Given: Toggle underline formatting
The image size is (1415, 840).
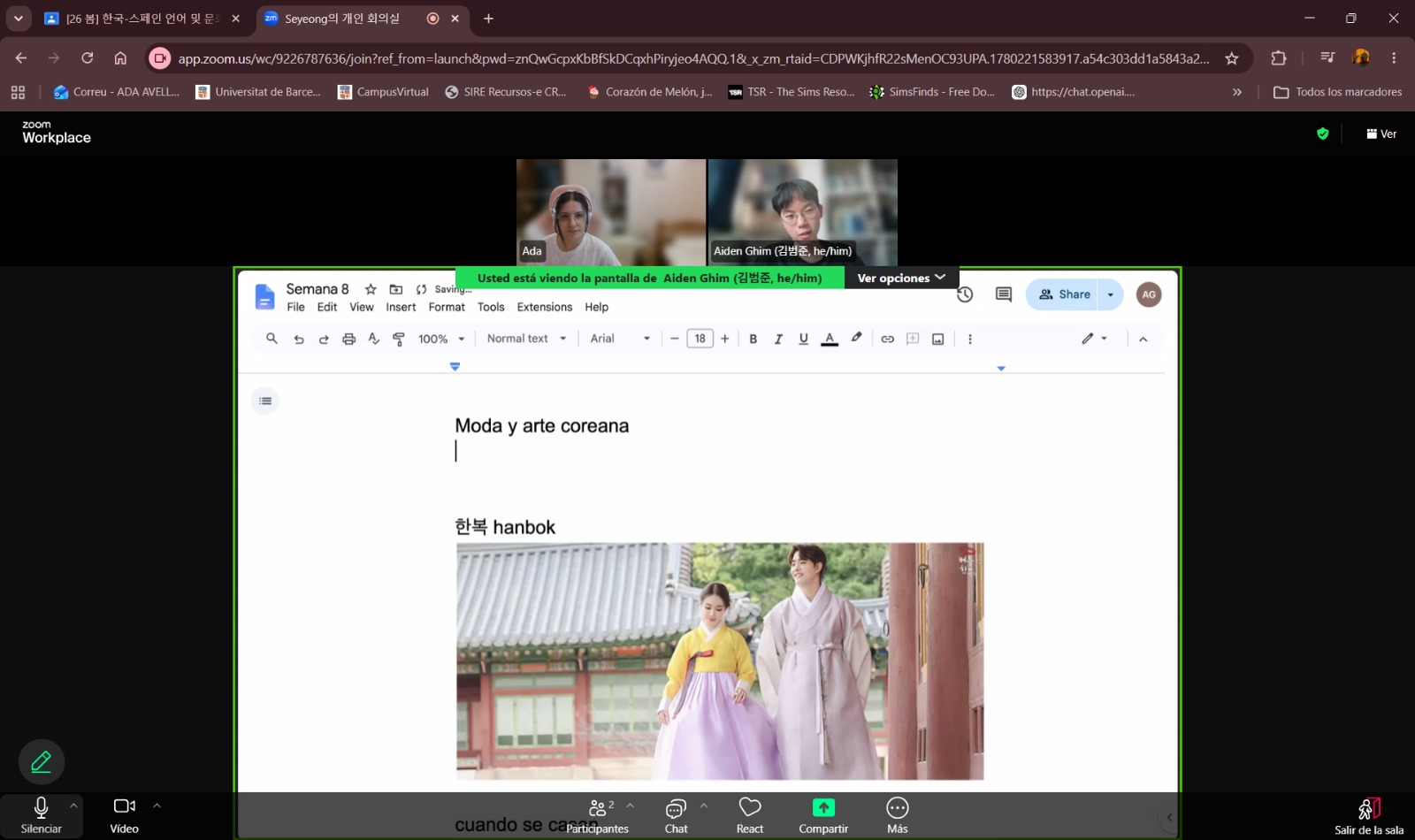Looking at the screenshot, I should point(804,339).
